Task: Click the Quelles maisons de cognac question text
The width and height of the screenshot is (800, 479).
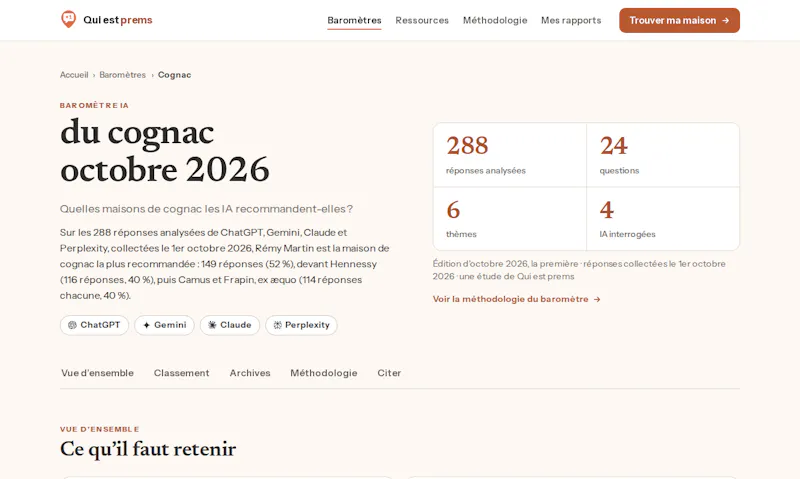Action: click(206, 209)
